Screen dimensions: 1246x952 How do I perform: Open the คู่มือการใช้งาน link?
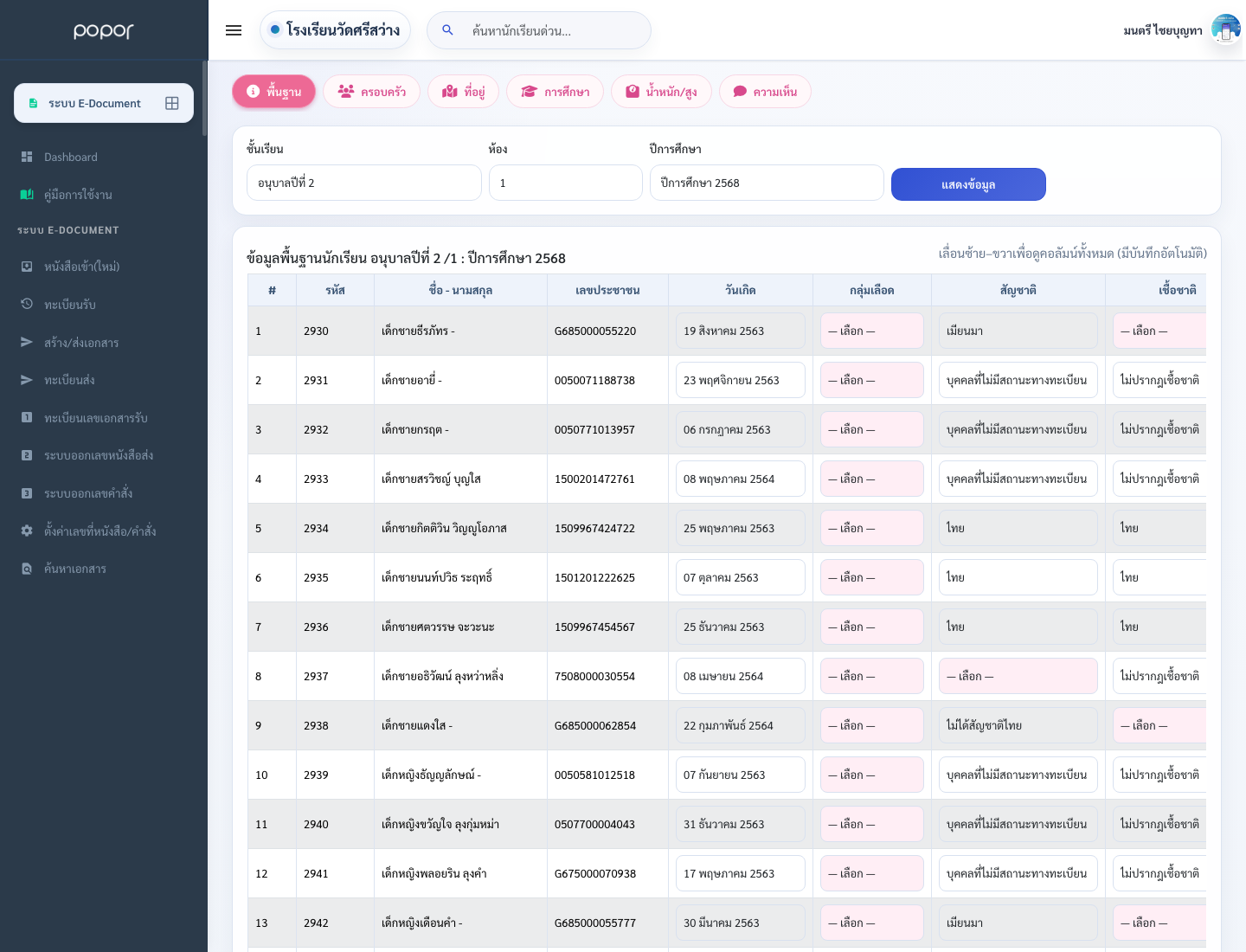pos(78,195)
